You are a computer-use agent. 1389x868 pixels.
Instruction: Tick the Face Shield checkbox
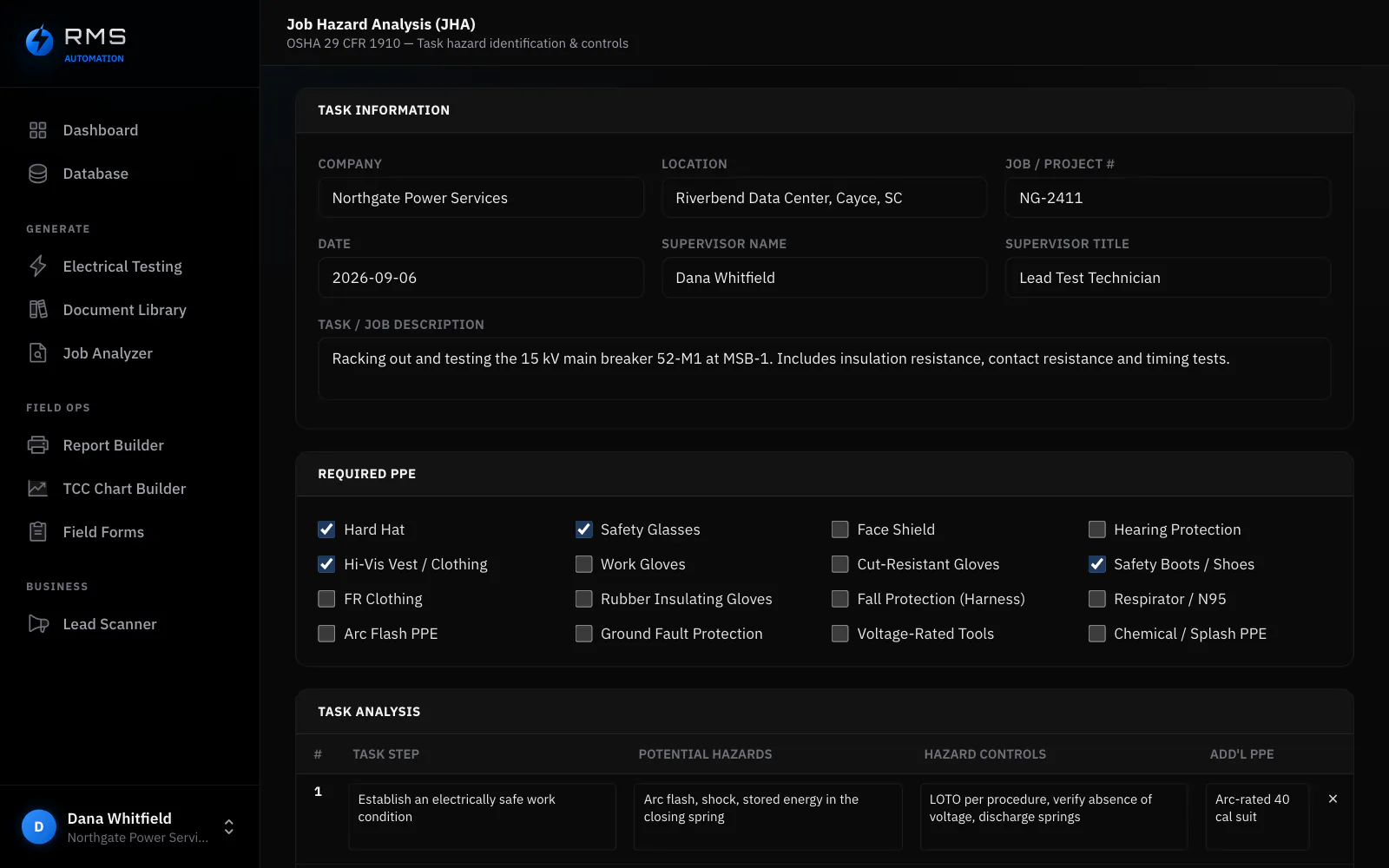coord(839,529)
